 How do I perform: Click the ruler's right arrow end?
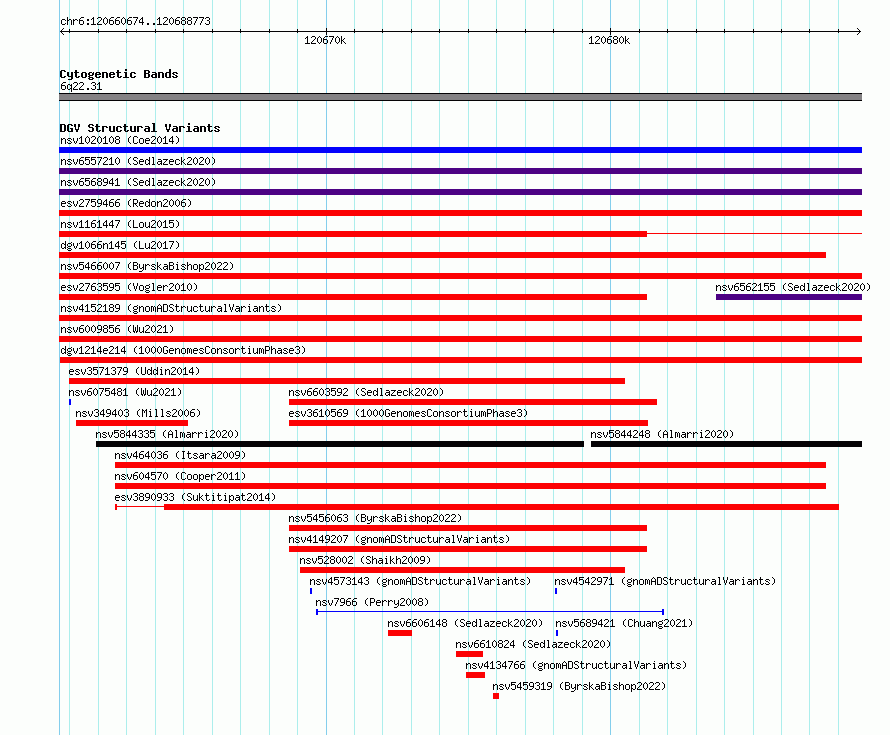tap(858, 31)
